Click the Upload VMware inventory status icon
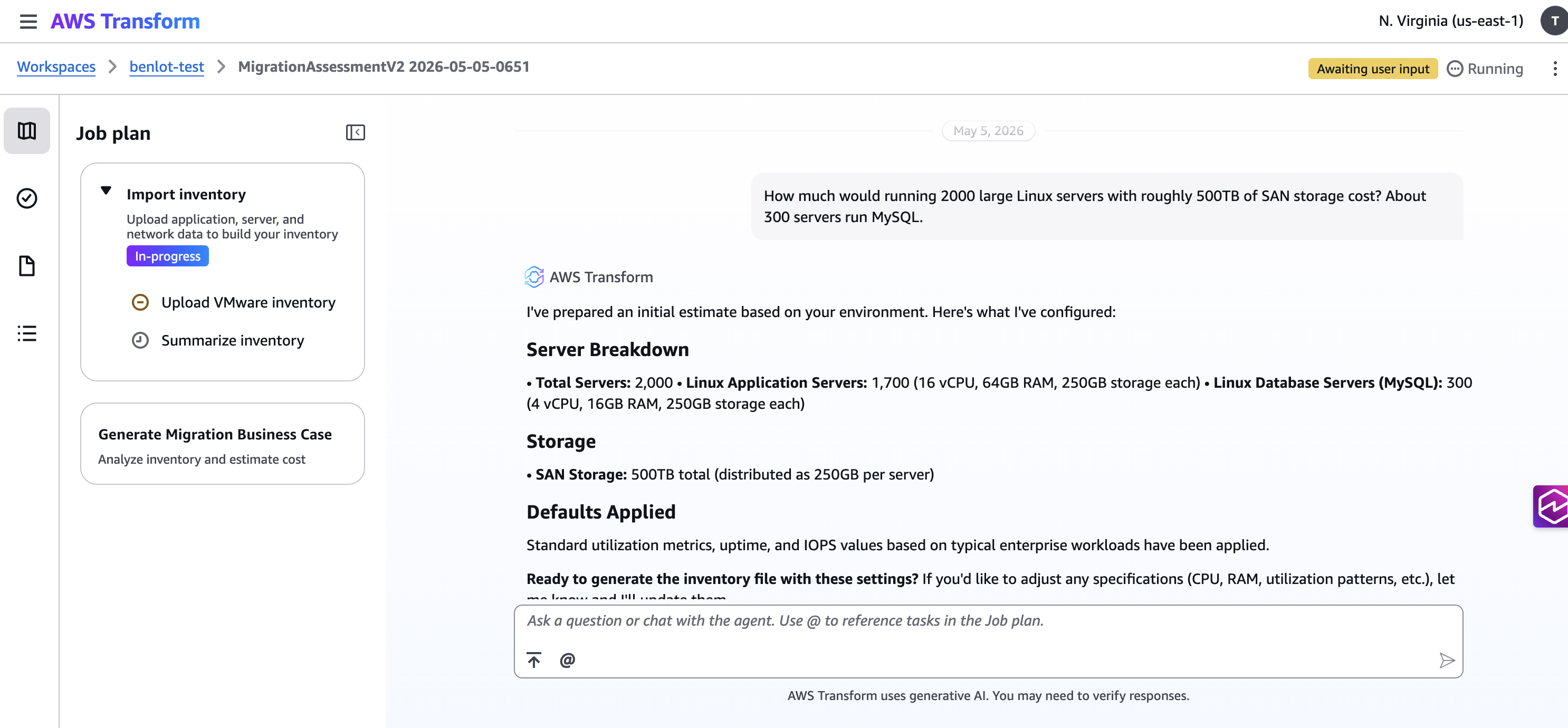The image size is (1568, 728). [x=140, y=302]
